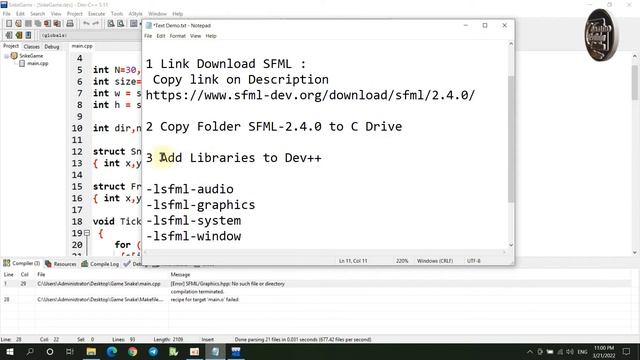Viewport: 640px width, 360px height.
Task: Launch Microsoft Edge from taskbar
Action: pos(112,351)
